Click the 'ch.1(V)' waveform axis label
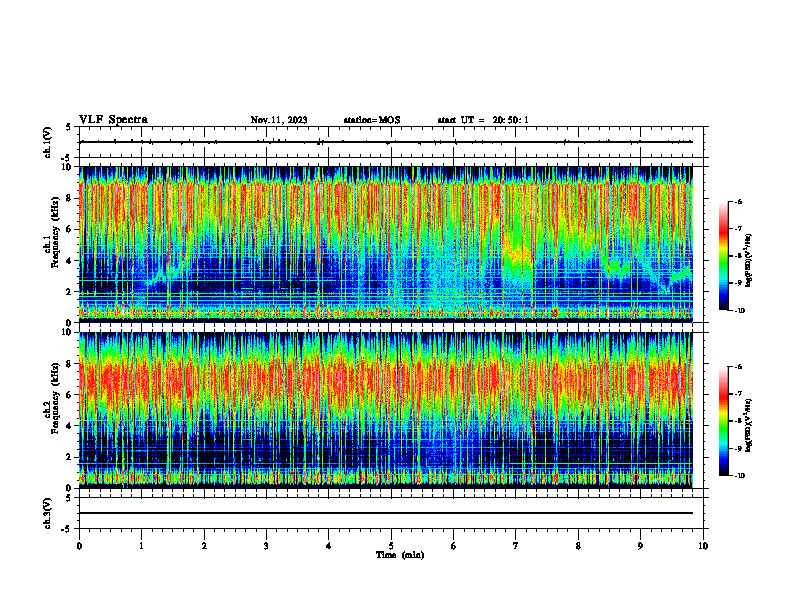Viewport: 792px width, 612px height. pyautogui.click(x=48, y=142)
